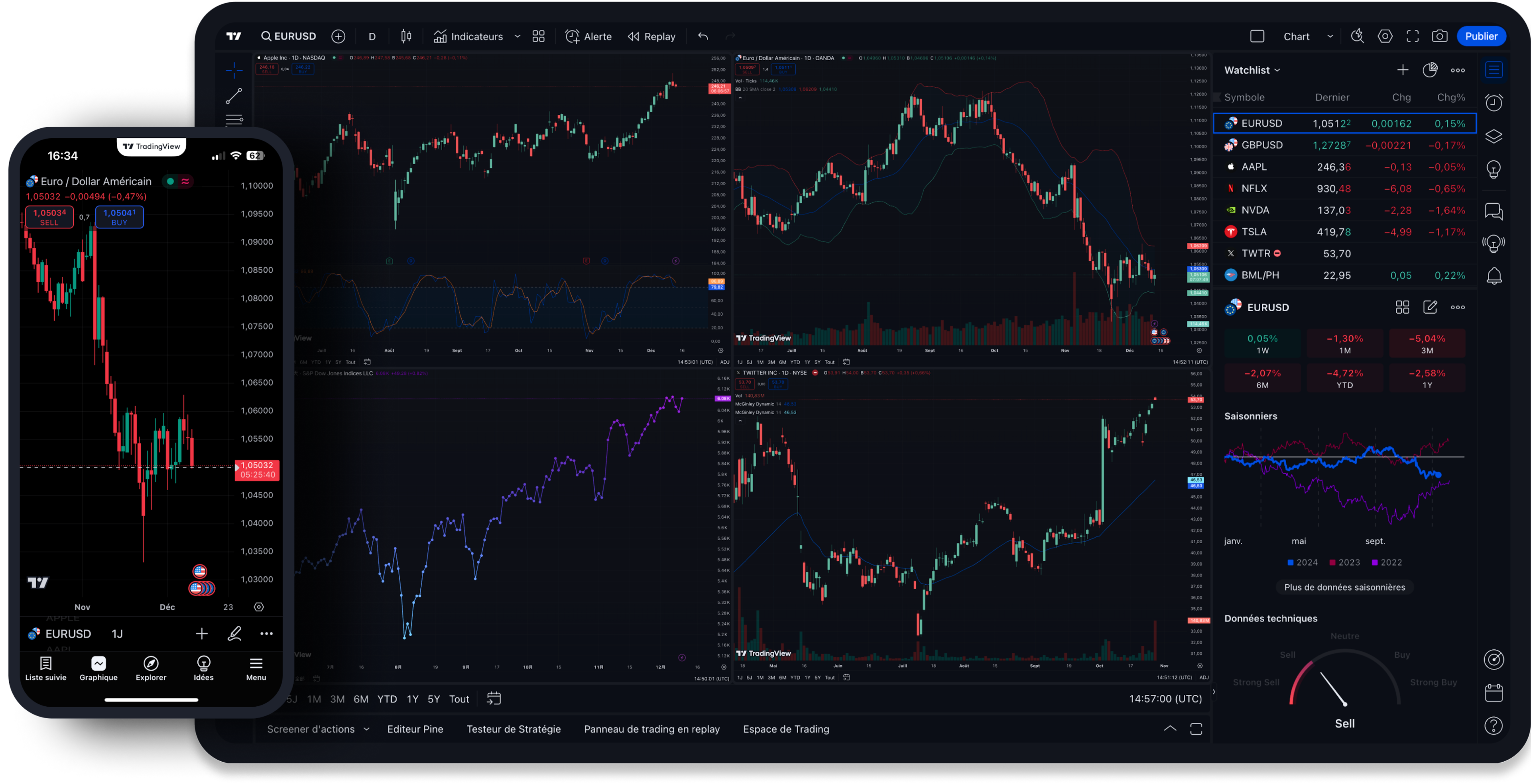Select the trend line drawing tool
This screenshot has width=1531, height=784.
click(234, 96)
